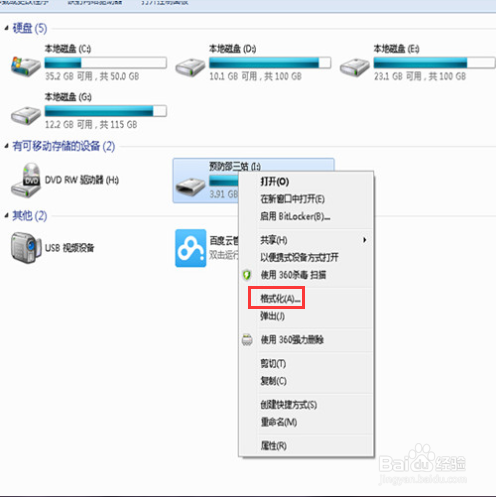Select the local disk E: drive icon
The height and width of the screenshot is (497, 496).
[x=355, y=68]
